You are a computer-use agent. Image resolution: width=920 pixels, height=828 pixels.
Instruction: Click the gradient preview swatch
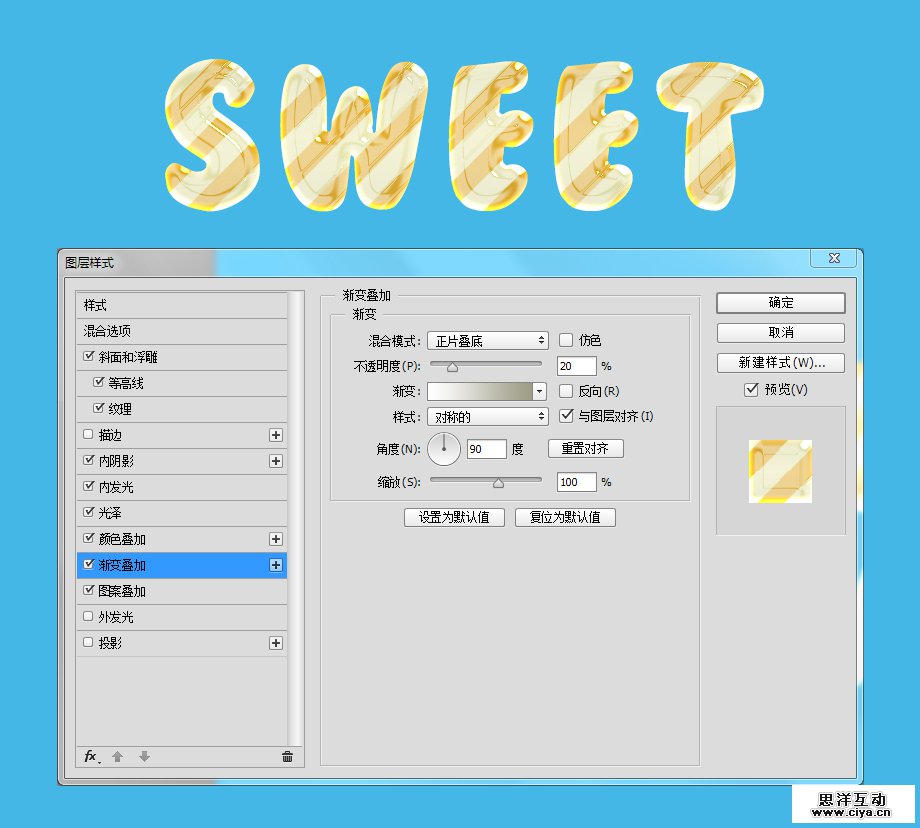[x=480, y=391]
